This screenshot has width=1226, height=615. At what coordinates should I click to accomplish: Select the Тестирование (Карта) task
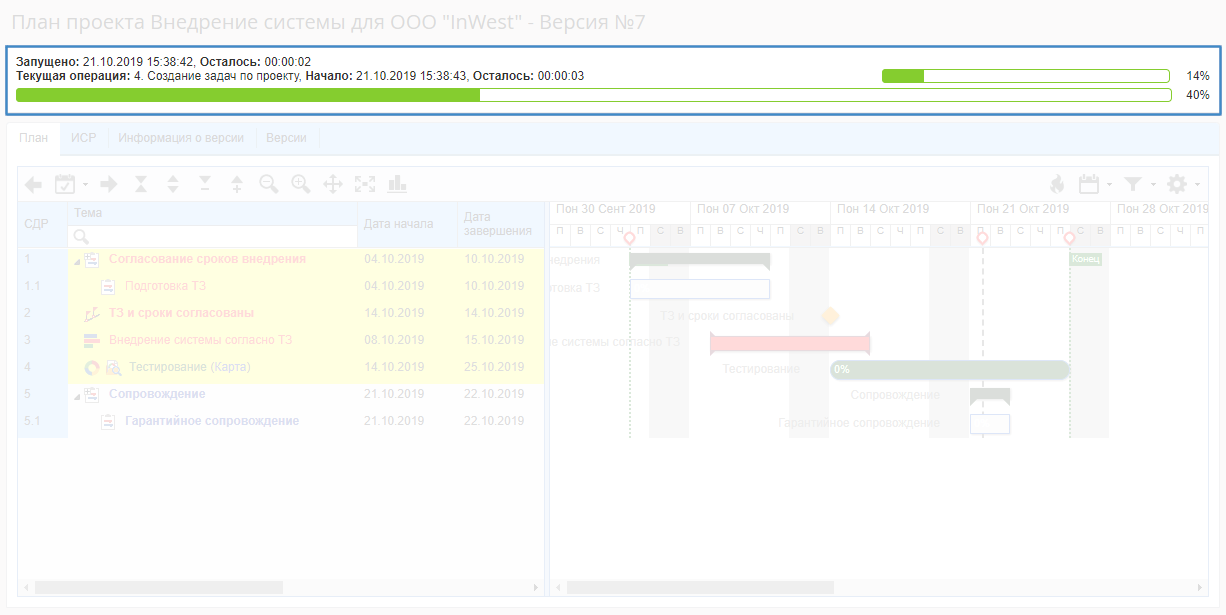pyautogui.click(x=189, y=367)
